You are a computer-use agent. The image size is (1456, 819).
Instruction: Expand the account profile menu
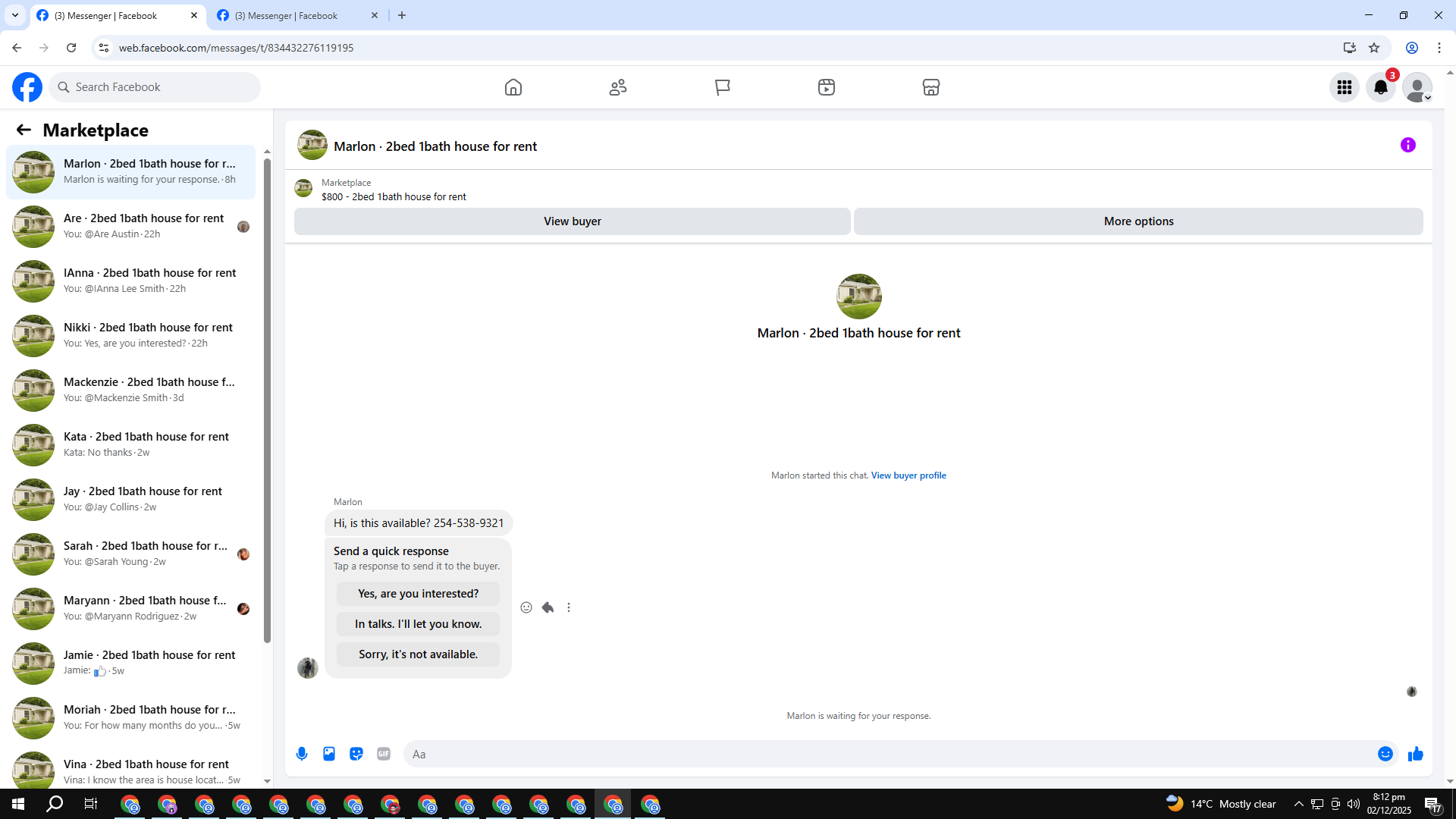click(x=1417, y=87)
